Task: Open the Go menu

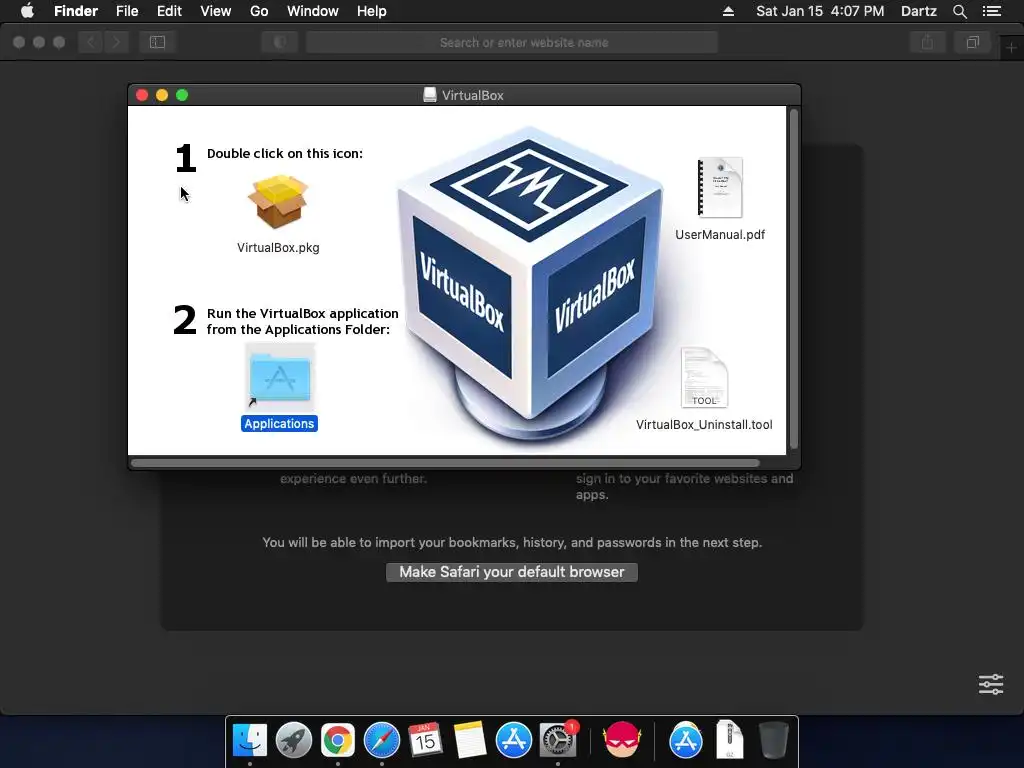Action: pos(259,11)
